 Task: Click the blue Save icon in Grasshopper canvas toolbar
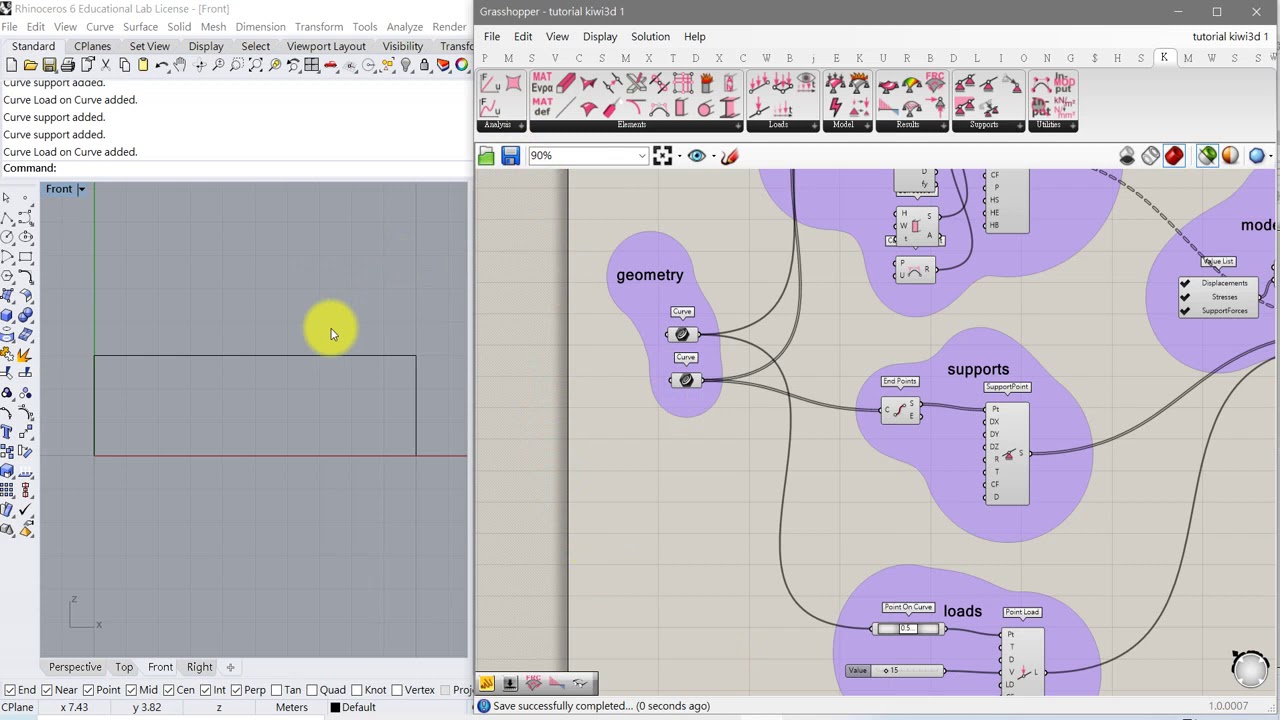point(510,156)
